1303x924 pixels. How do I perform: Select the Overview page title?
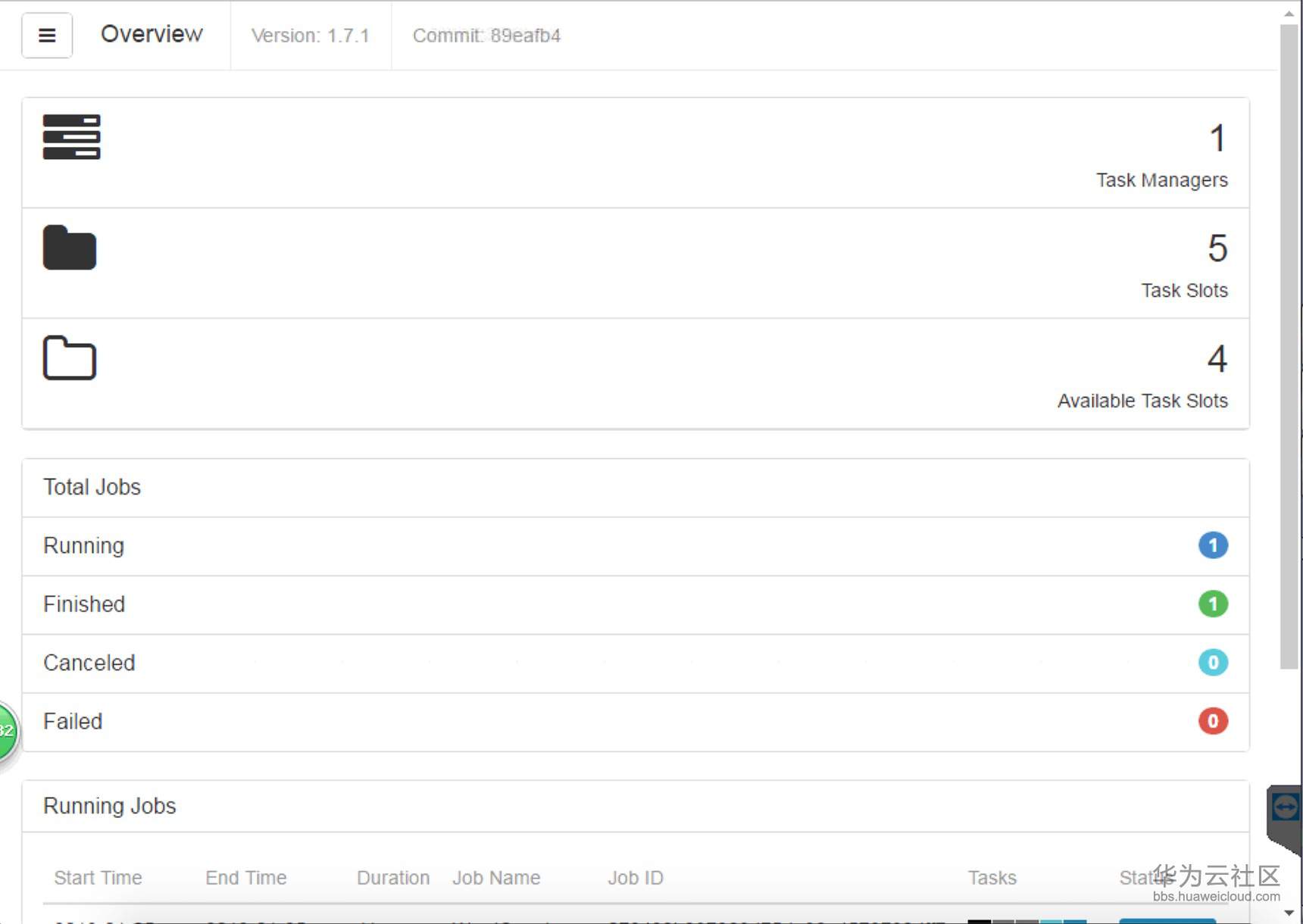(x=152, y=34)
